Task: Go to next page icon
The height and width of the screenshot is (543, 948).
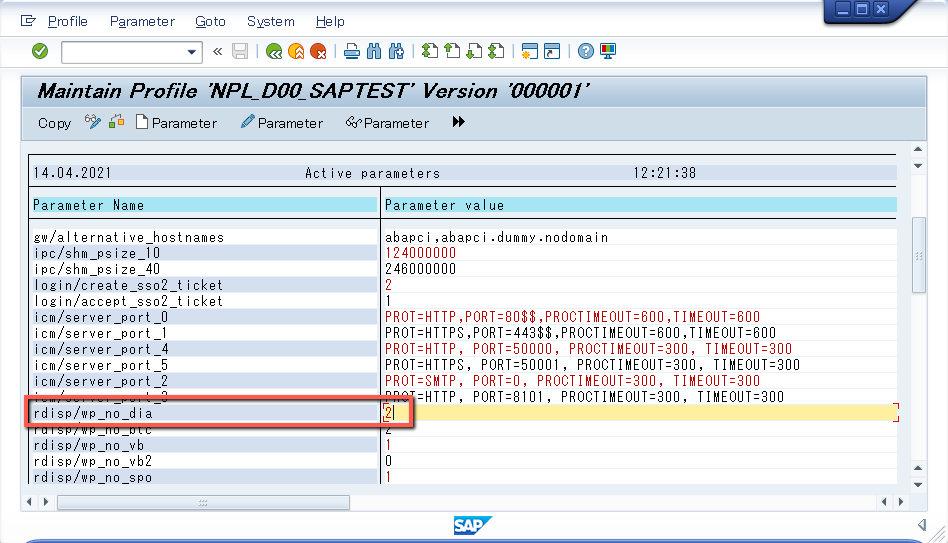Action: click(475, 51)
